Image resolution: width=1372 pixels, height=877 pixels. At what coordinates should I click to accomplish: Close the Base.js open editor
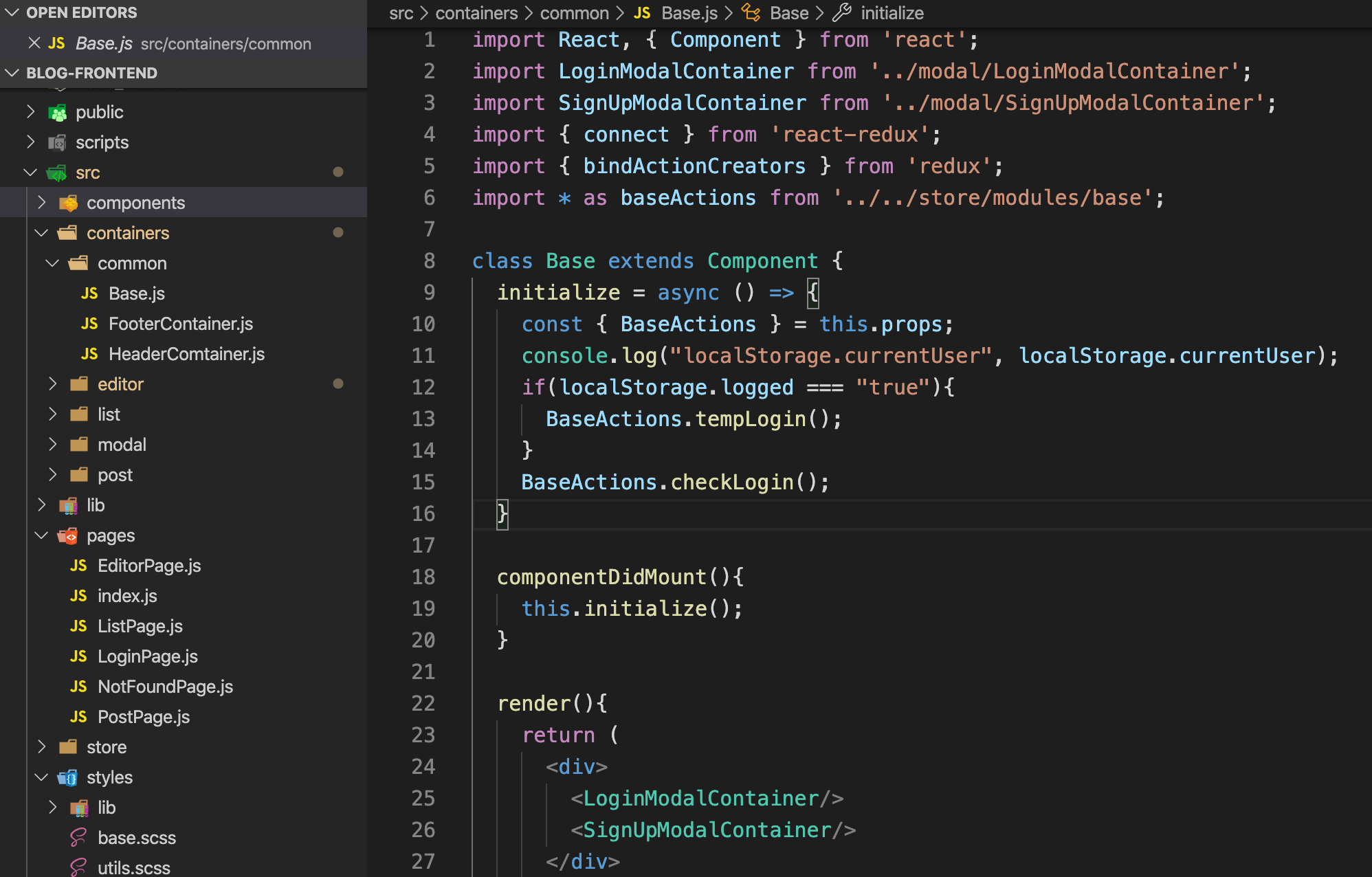34,43
